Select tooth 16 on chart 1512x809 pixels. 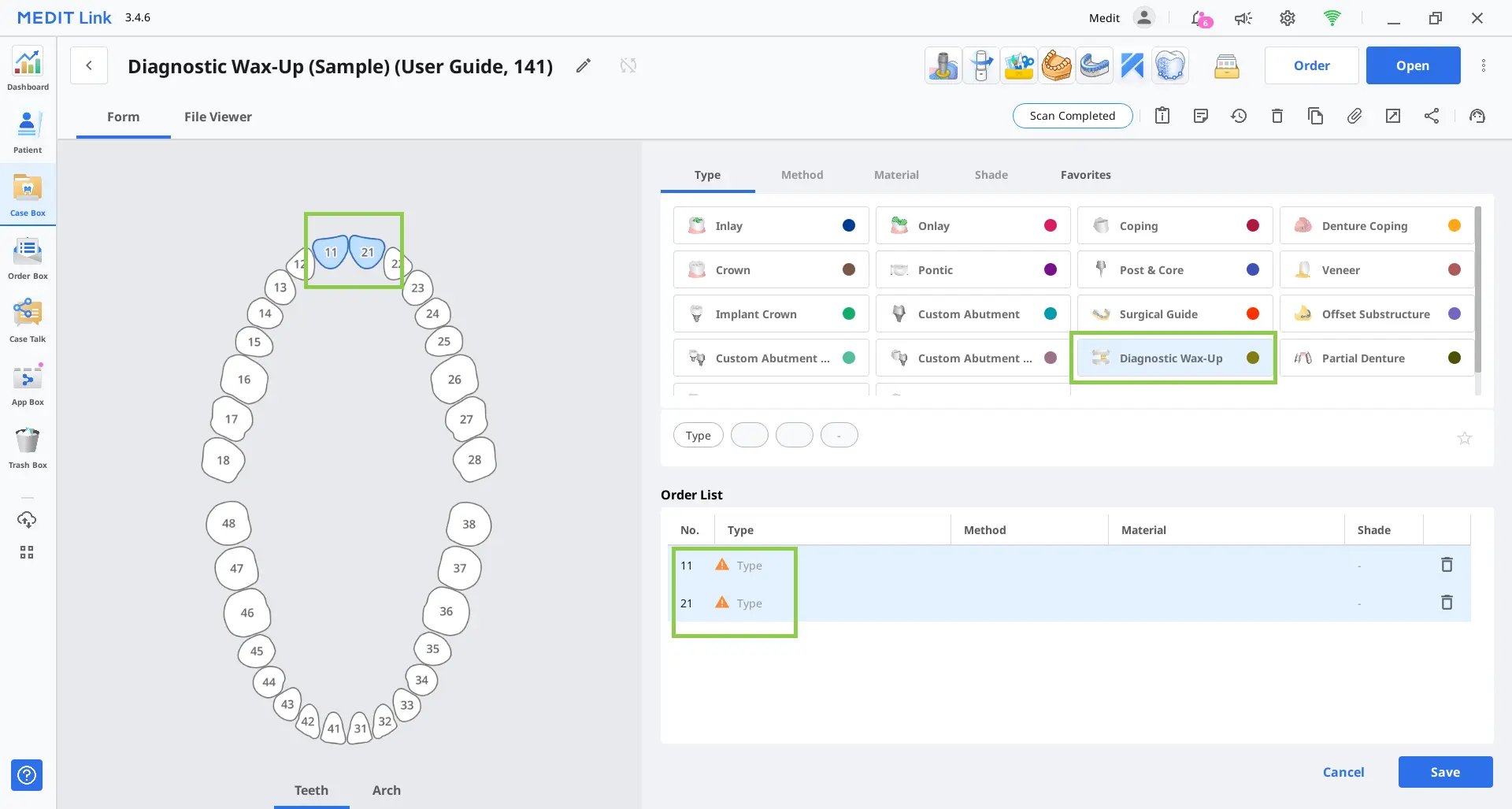click(x=244, y=379)
